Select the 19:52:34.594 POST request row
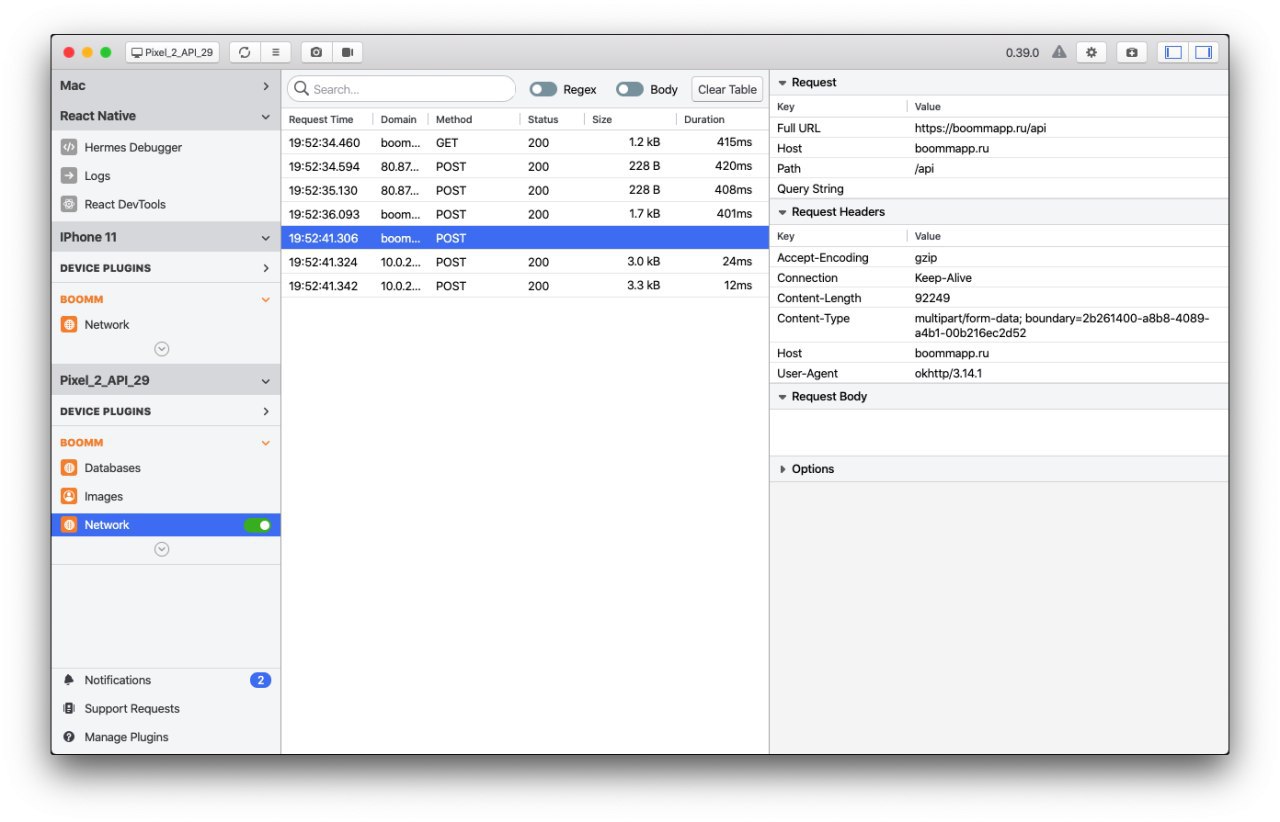The height and width of the screenshot is (822, 1280). click(x=525, y=166)
